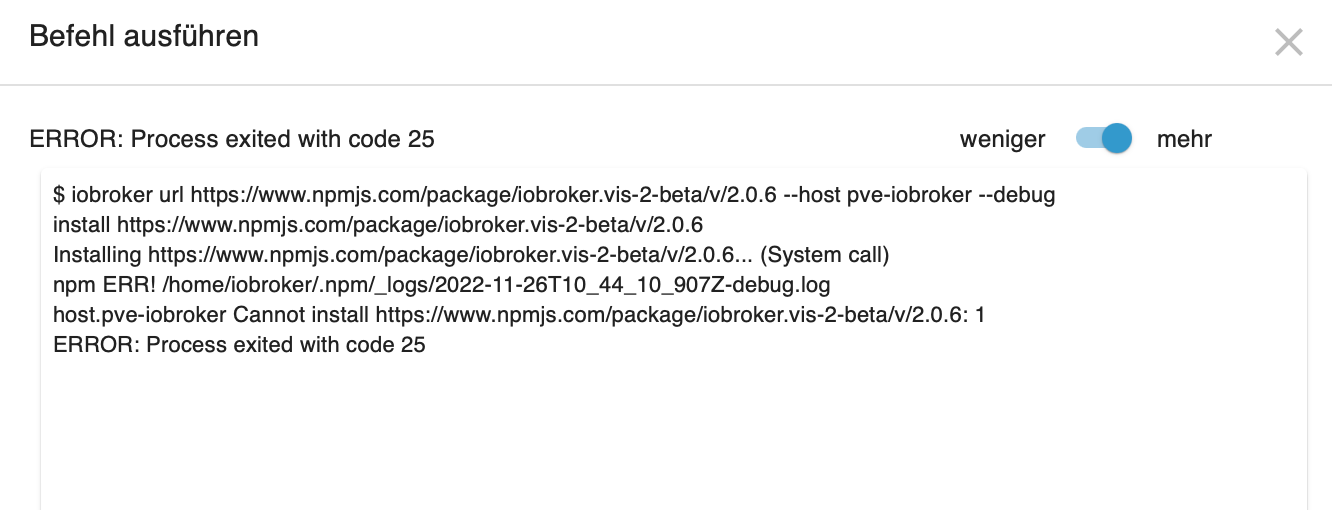Click the "--debug" flag in the command
This screenshot has width=1332, height=510.
click(1016, 196)
